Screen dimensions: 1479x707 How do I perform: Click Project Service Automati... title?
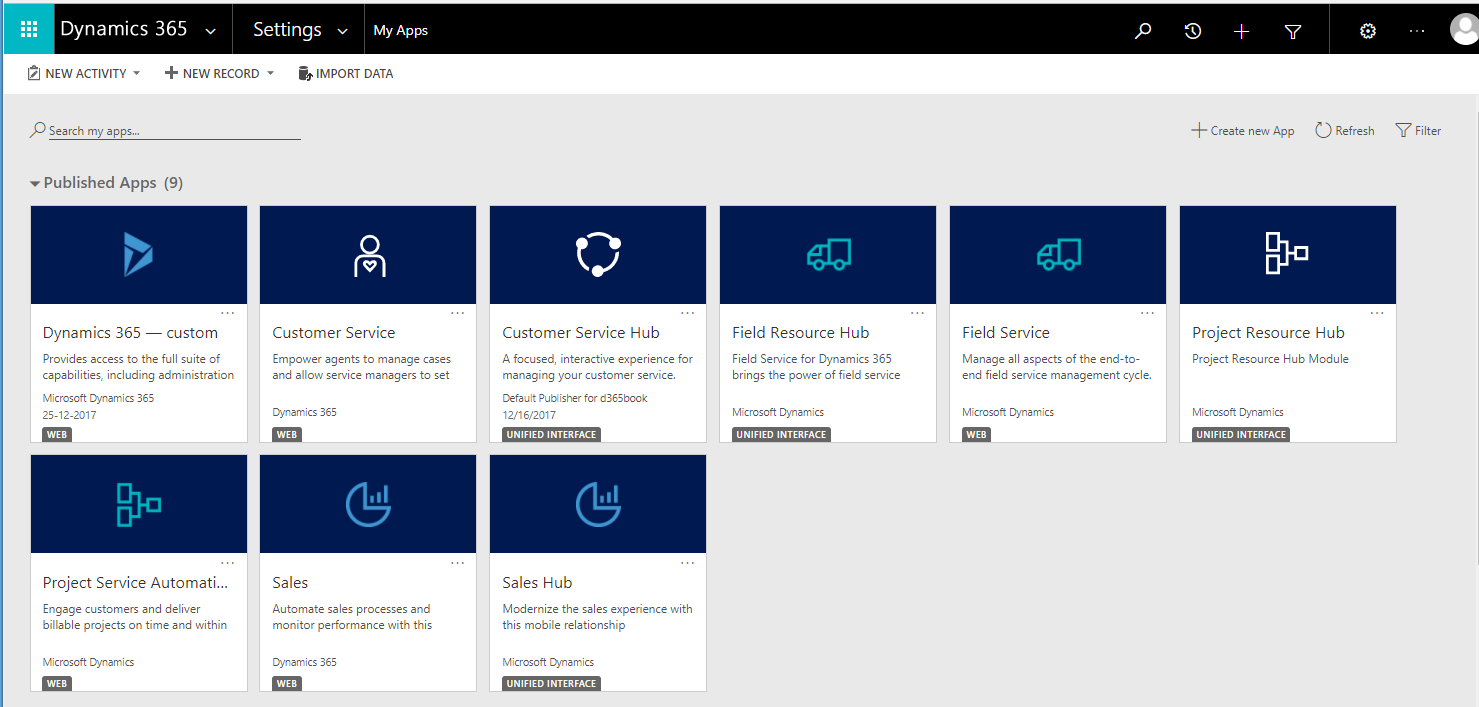(135, 583)
